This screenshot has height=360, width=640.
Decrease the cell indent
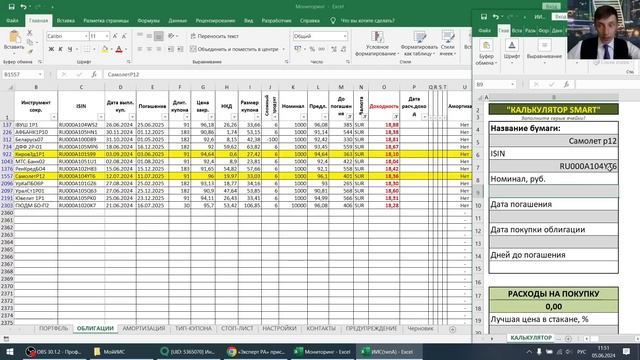171,49
